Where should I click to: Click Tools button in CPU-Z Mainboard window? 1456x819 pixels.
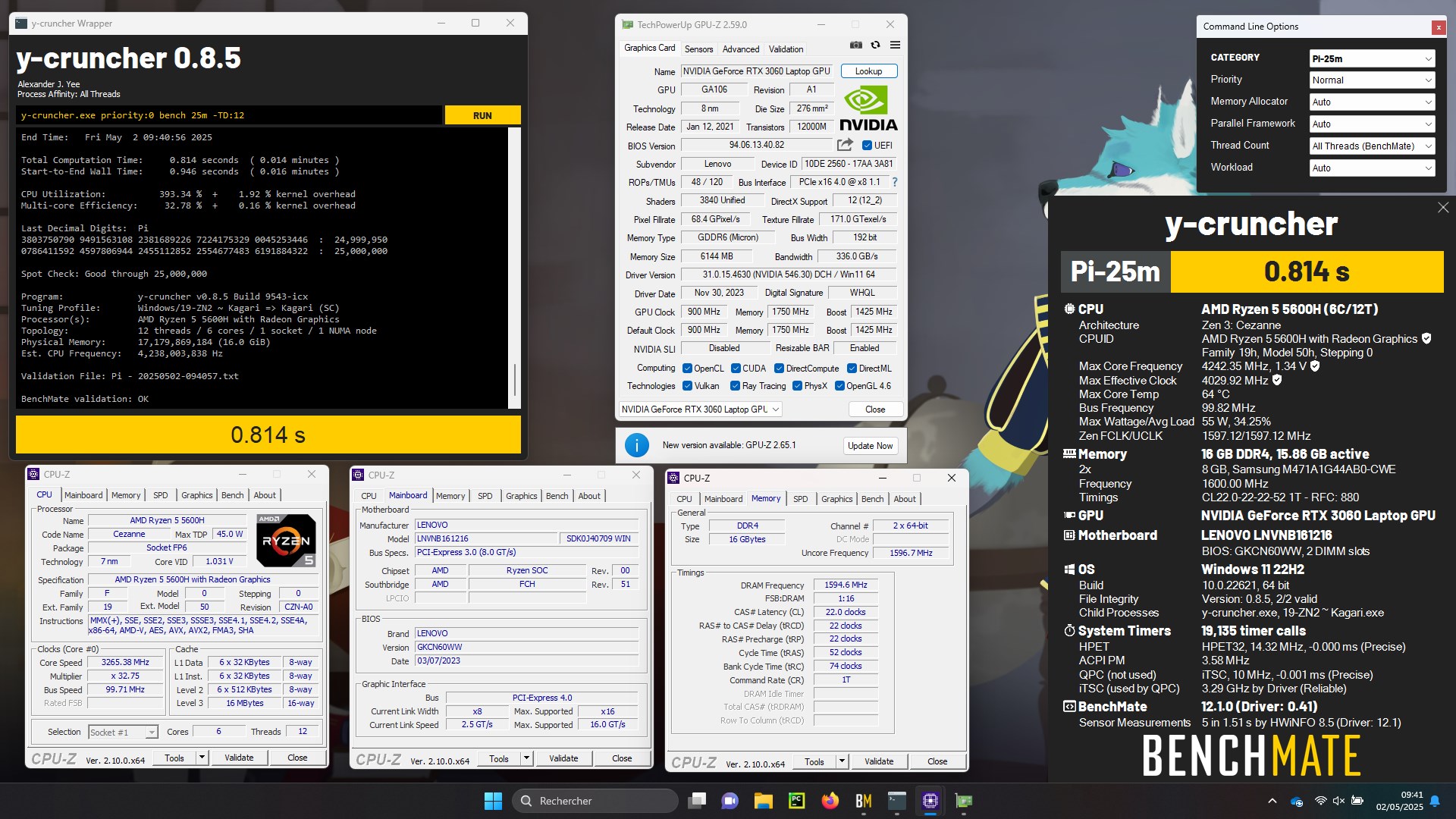[x=499, y=759]
